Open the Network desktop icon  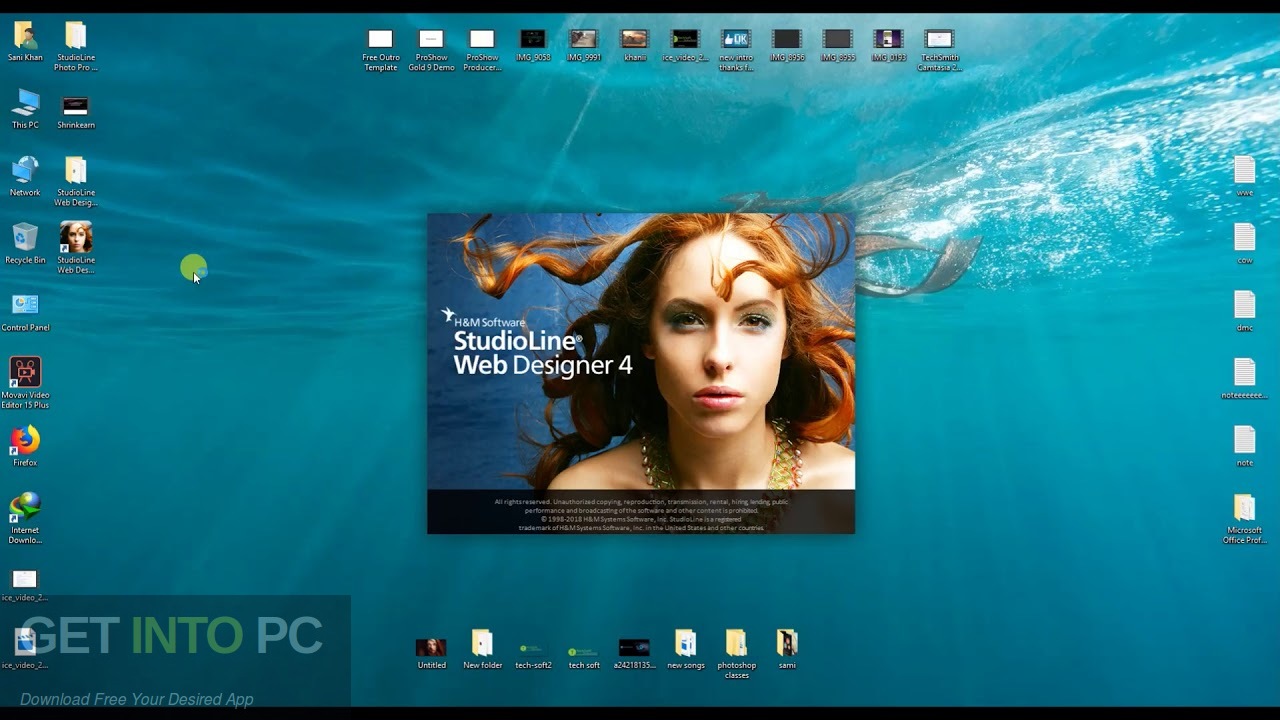[x=25, y=172]
